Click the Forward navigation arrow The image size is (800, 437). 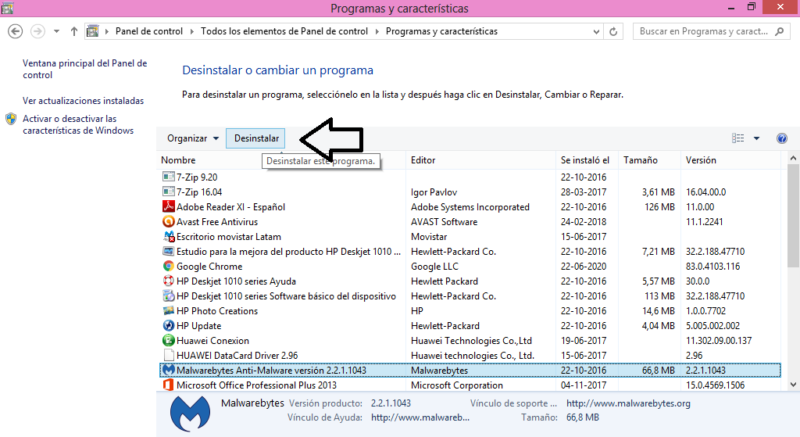[x=38, y=31]
